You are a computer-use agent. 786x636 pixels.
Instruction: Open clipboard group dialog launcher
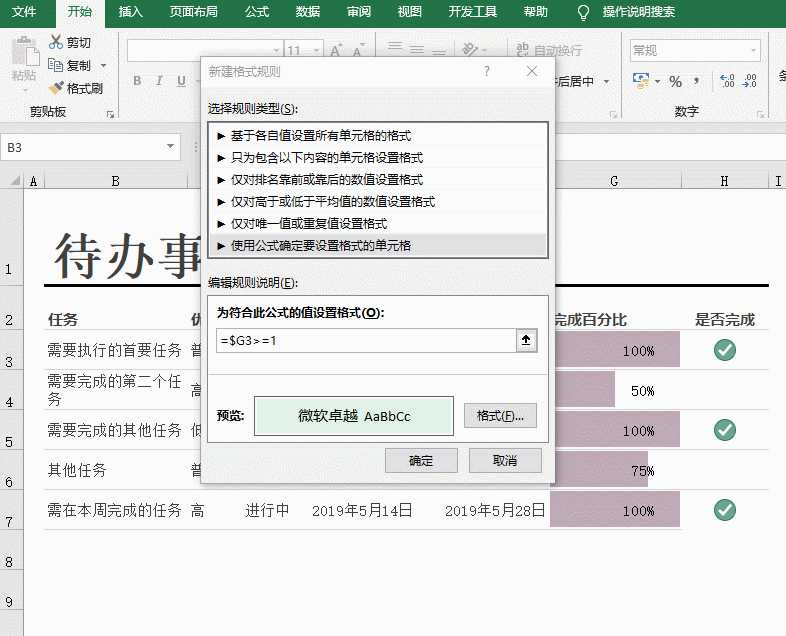pyautogui.click(x=110, y=114)
